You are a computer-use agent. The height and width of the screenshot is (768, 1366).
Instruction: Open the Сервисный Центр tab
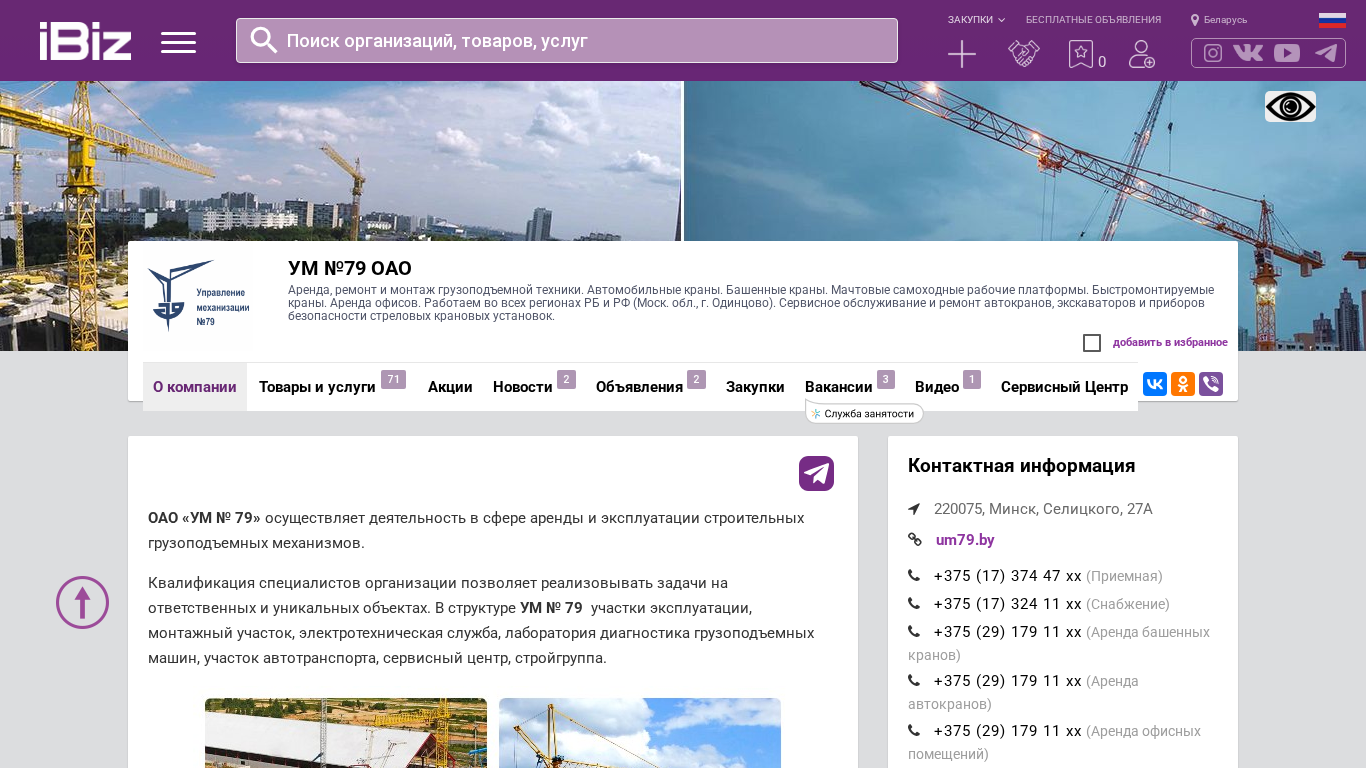pyautogui.click(x=1064, y=387)
